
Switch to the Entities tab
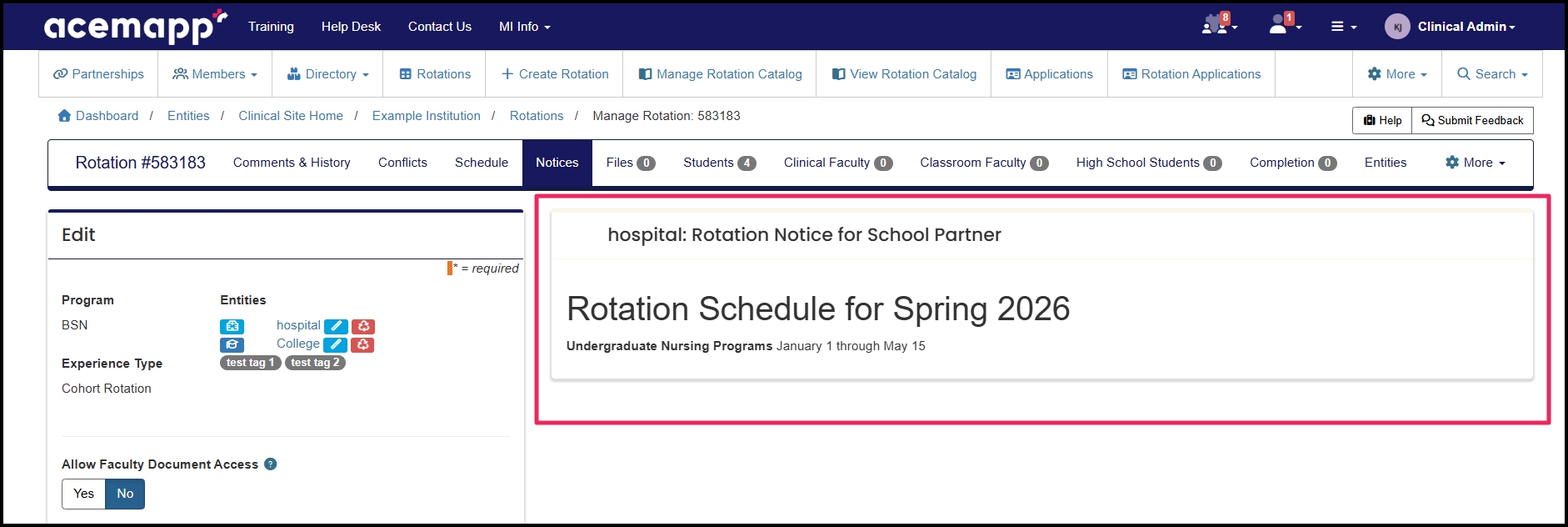coord(1386,163)
